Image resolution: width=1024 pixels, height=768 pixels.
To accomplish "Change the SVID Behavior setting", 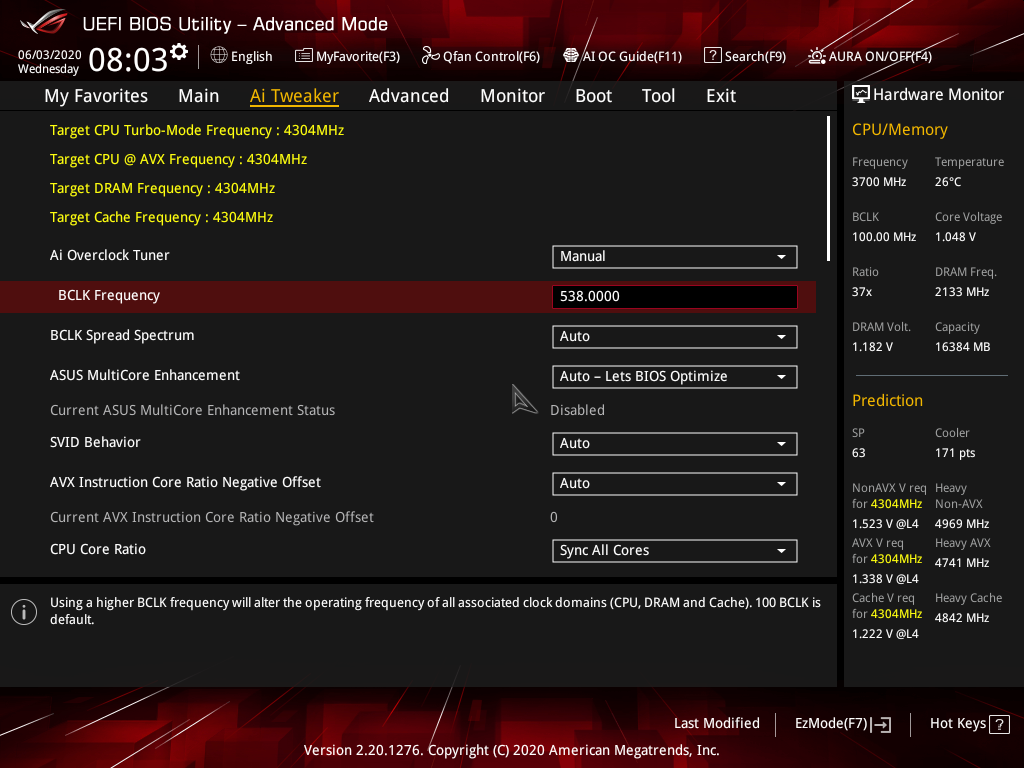I will [674, 443].
